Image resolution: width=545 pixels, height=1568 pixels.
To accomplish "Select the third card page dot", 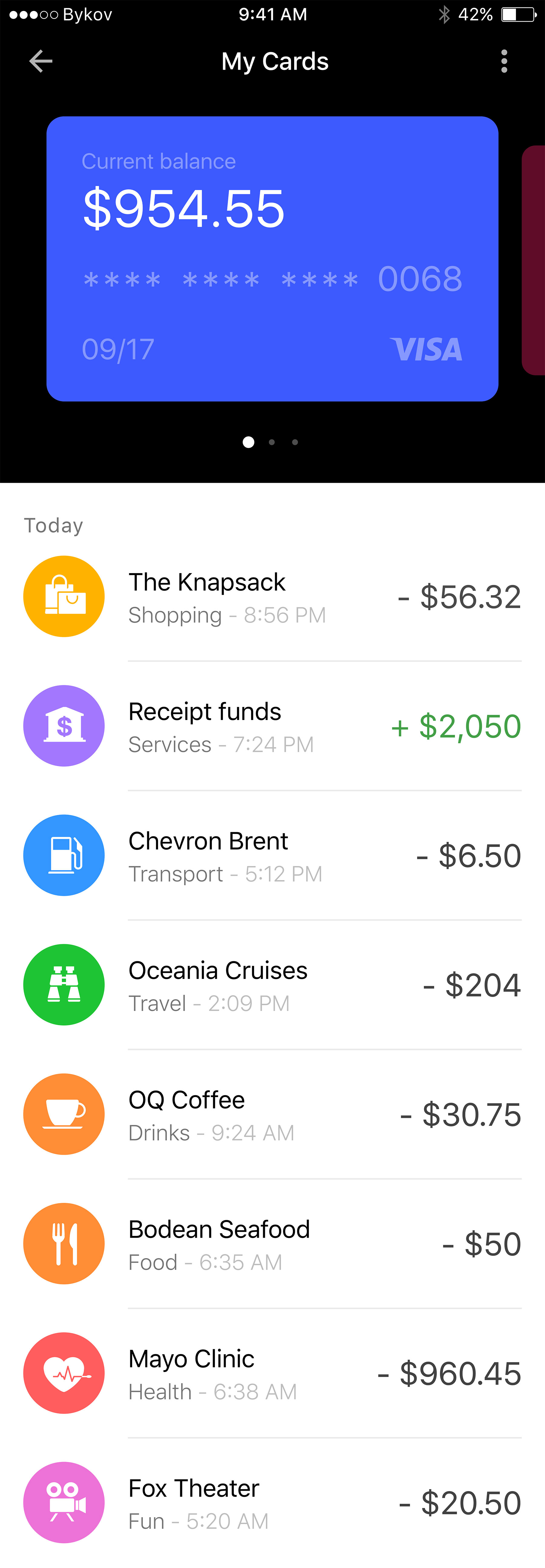I will (295, 442).
